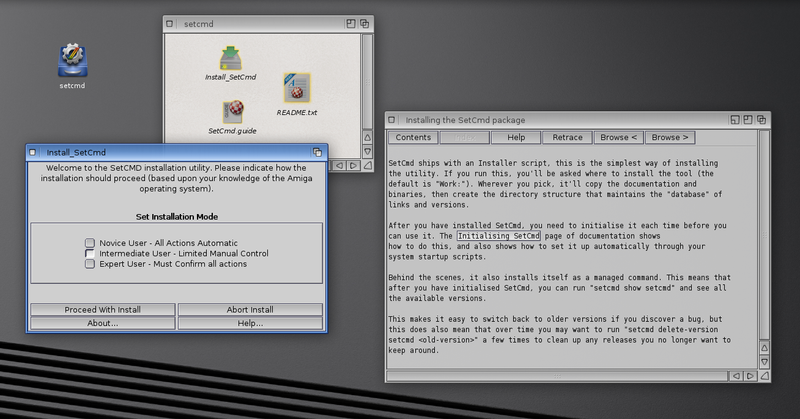The image size is (800, 419).
Task: Browse to next guide page with Browse >
Action: (x=669, y=137)
